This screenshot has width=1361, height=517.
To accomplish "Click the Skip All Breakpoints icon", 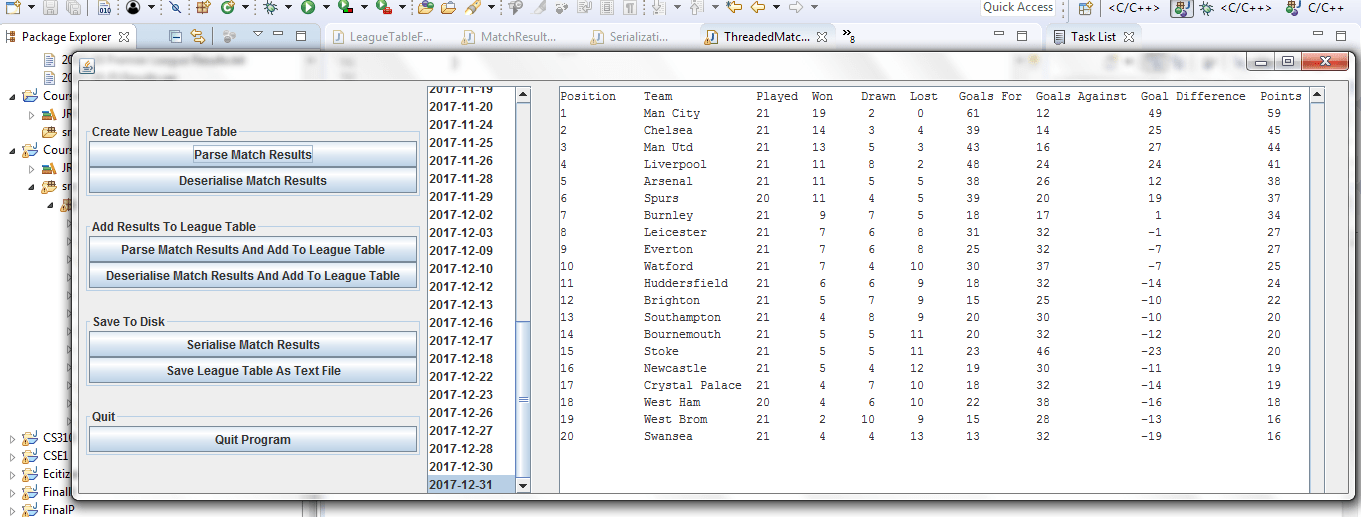I will tap(175, 7).
